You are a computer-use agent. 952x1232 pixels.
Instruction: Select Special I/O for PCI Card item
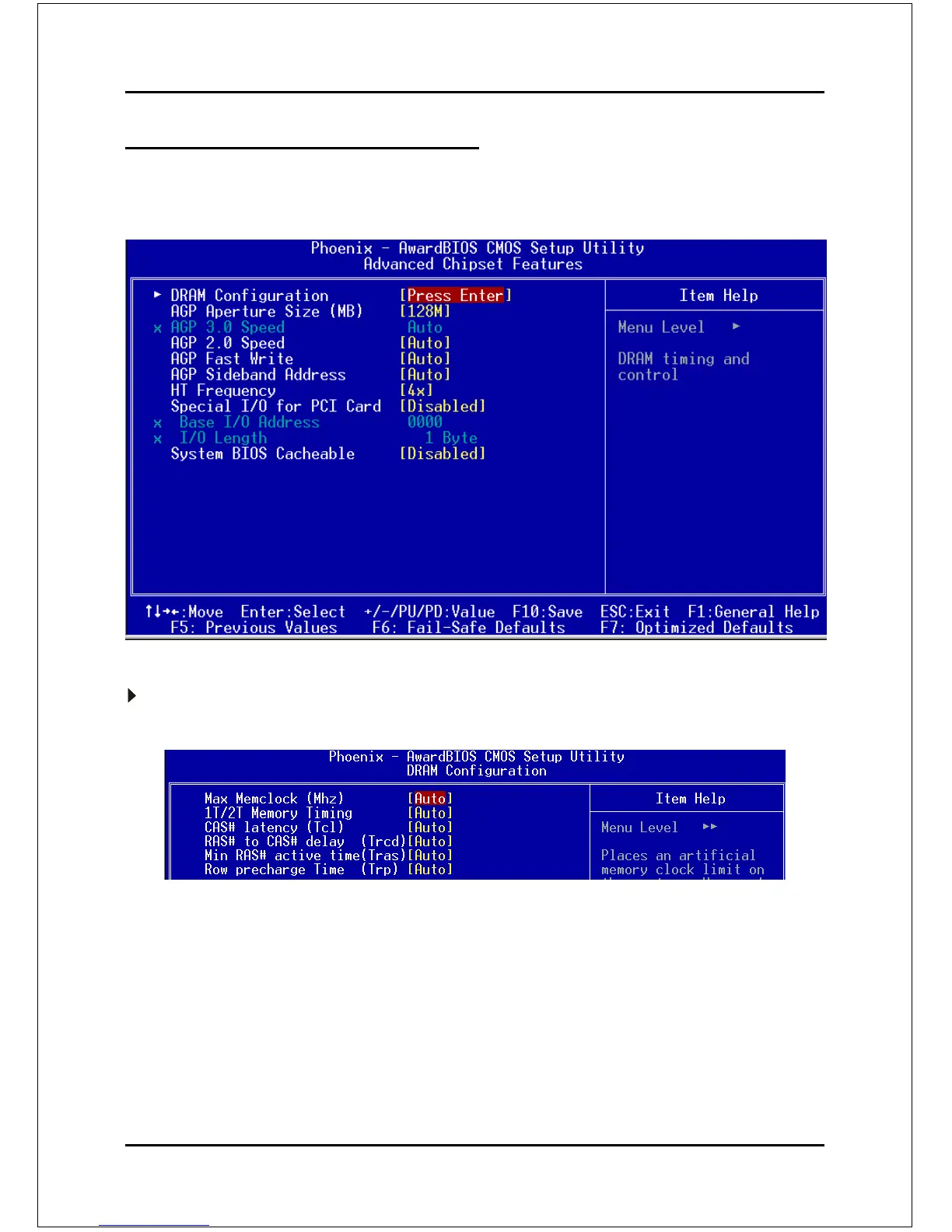(276, 406)
